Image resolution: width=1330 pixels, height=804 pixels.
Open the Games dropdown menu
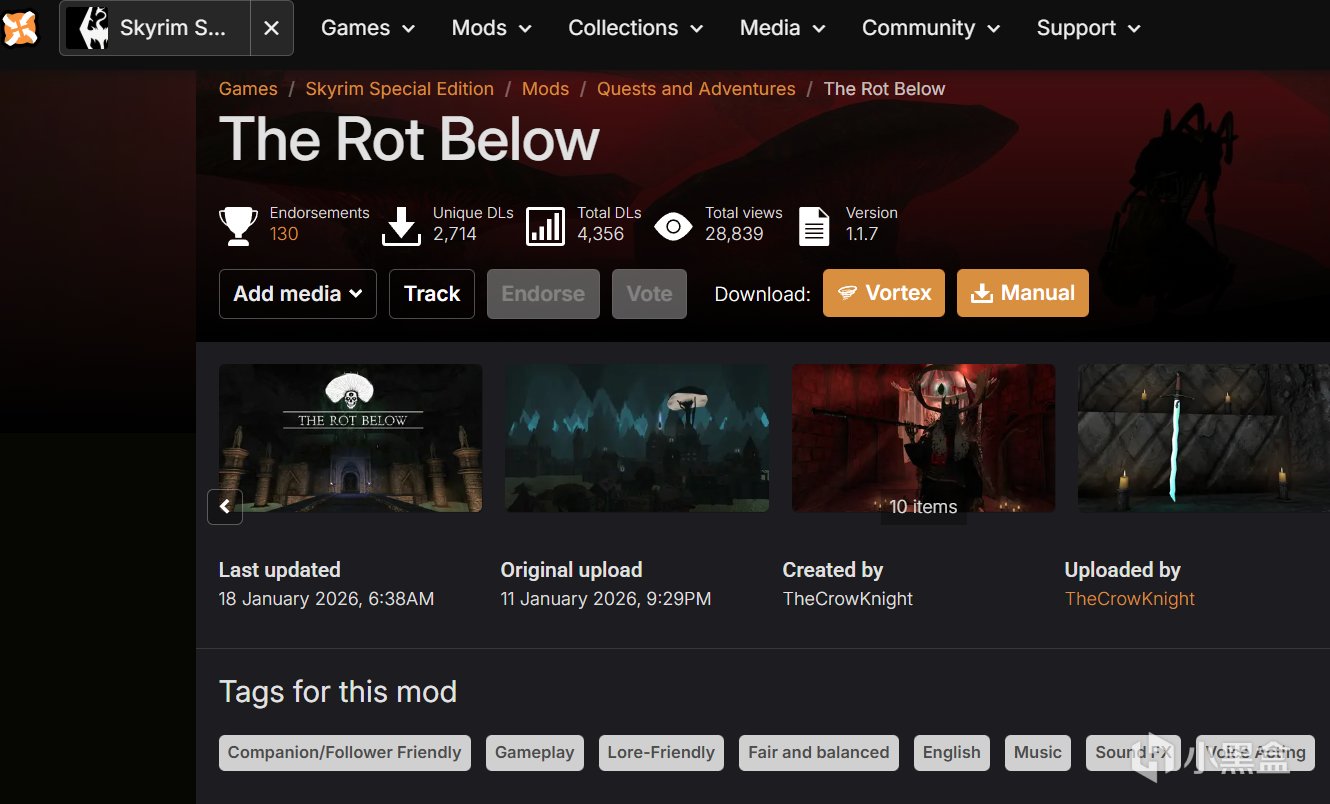[x=368, y=28]
